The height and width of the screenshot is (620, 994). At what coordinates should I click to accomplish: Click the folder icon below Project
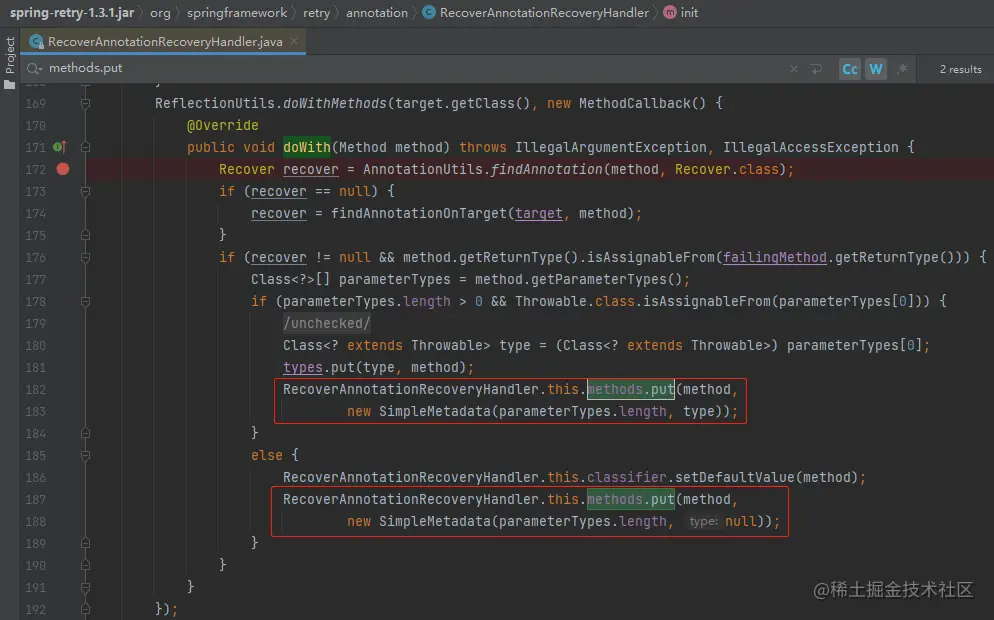(10, 84)
